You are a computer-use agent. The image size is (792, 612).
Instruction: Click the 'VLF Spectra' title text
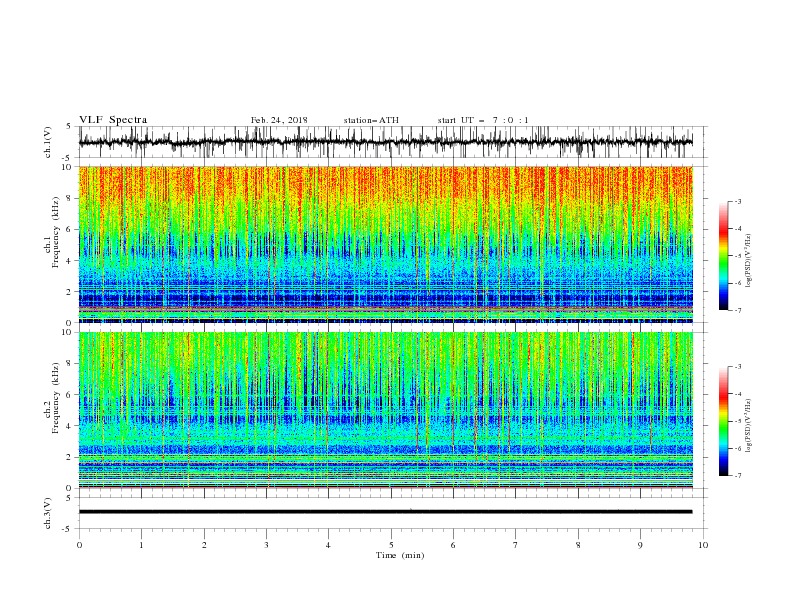113,120
